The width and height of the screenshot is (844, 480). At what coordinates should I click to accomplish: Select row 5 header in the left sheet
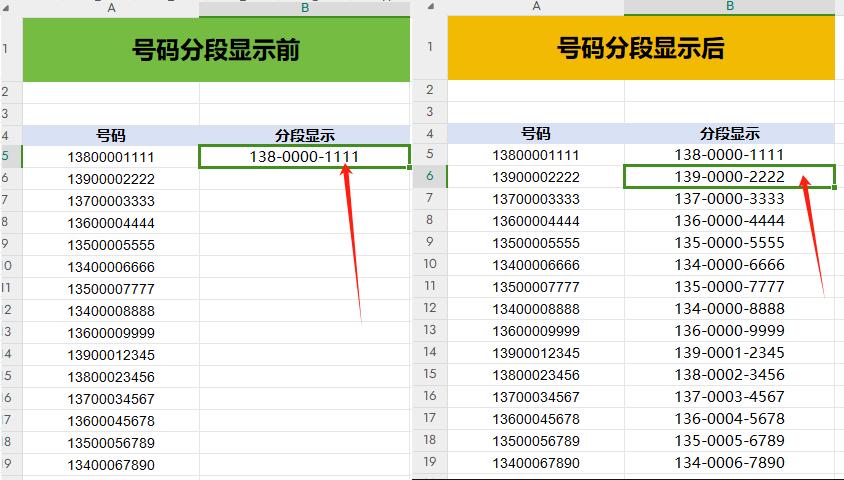coord(11,157)
